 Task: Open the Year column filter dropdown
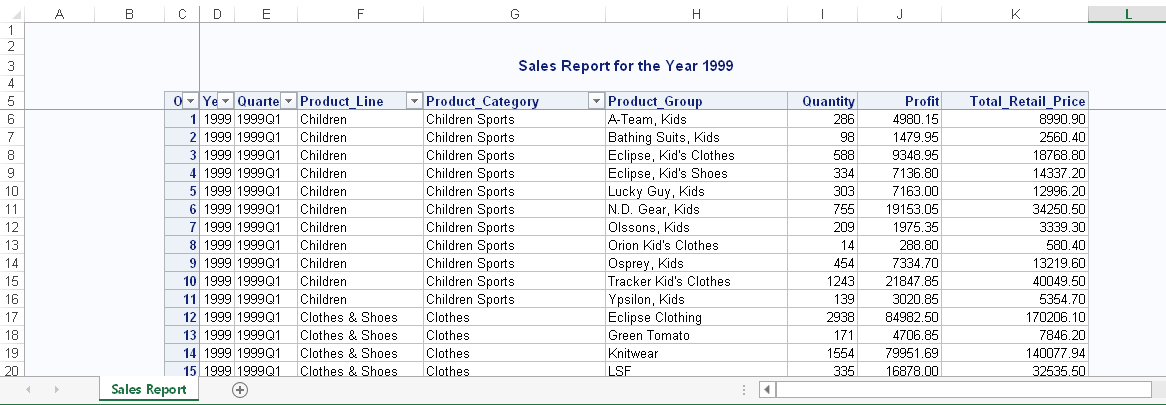pos(225,101)
